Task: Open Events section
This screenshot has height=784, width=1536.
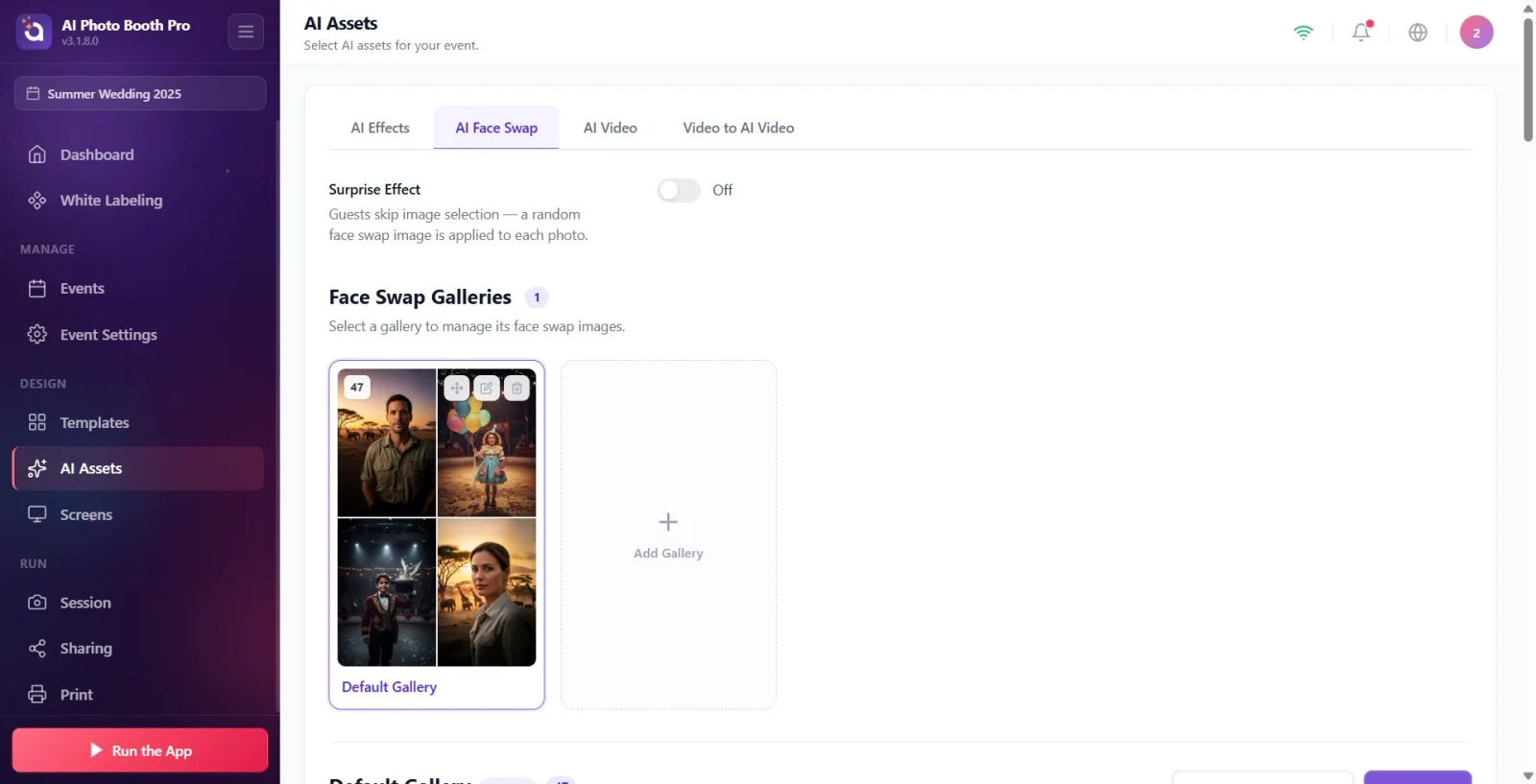Action: click(x=139, y=289)
